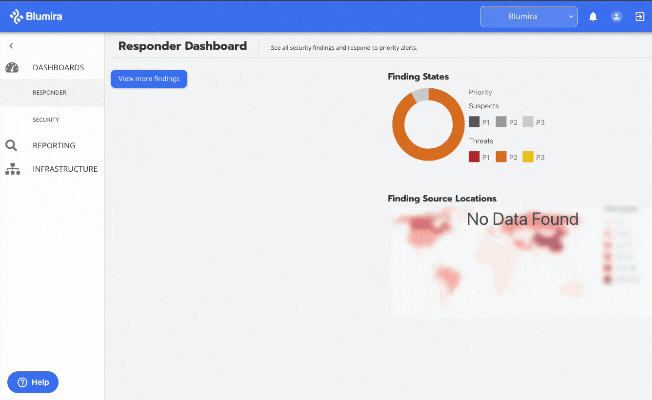Click the Blumira logo icon
This screenshot has width=652, height=400.
pos(16,16)
